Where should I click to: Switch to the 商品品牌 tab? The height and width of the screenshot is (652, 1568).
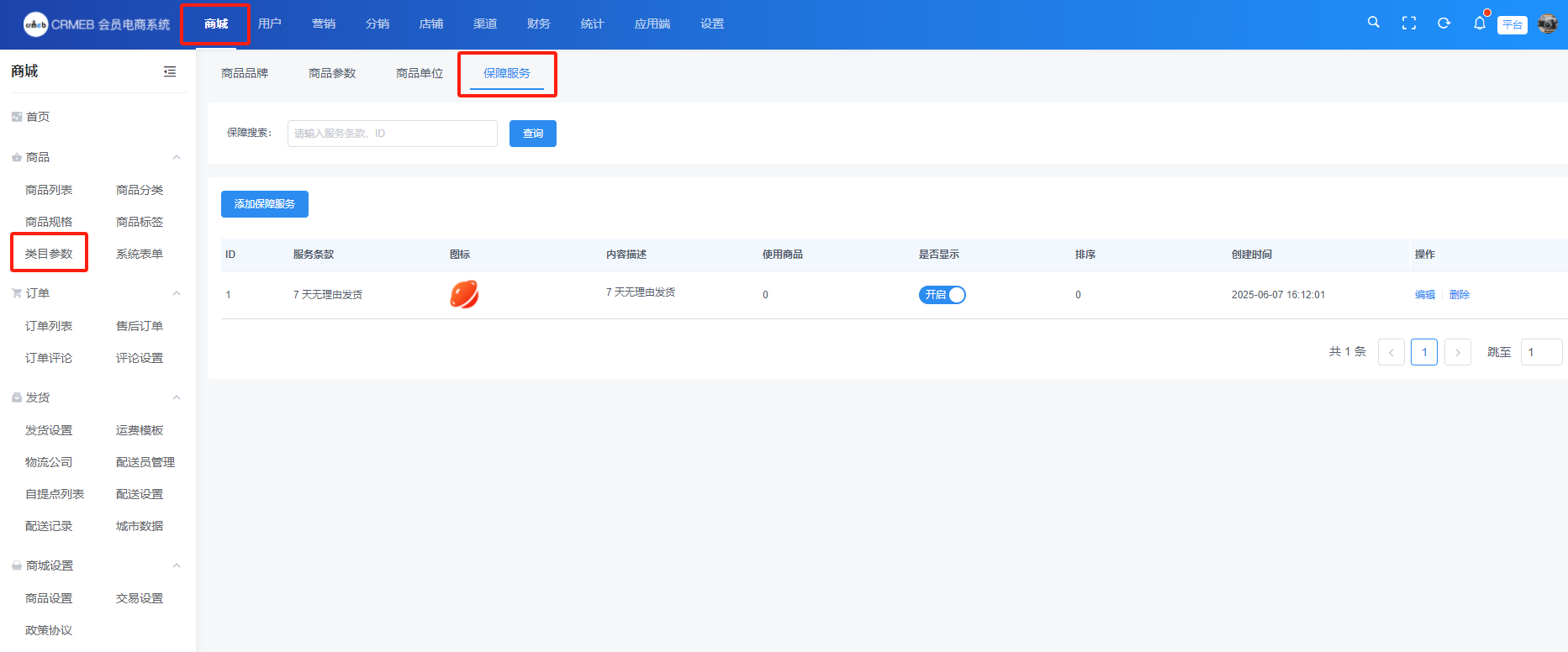(245, 74)
